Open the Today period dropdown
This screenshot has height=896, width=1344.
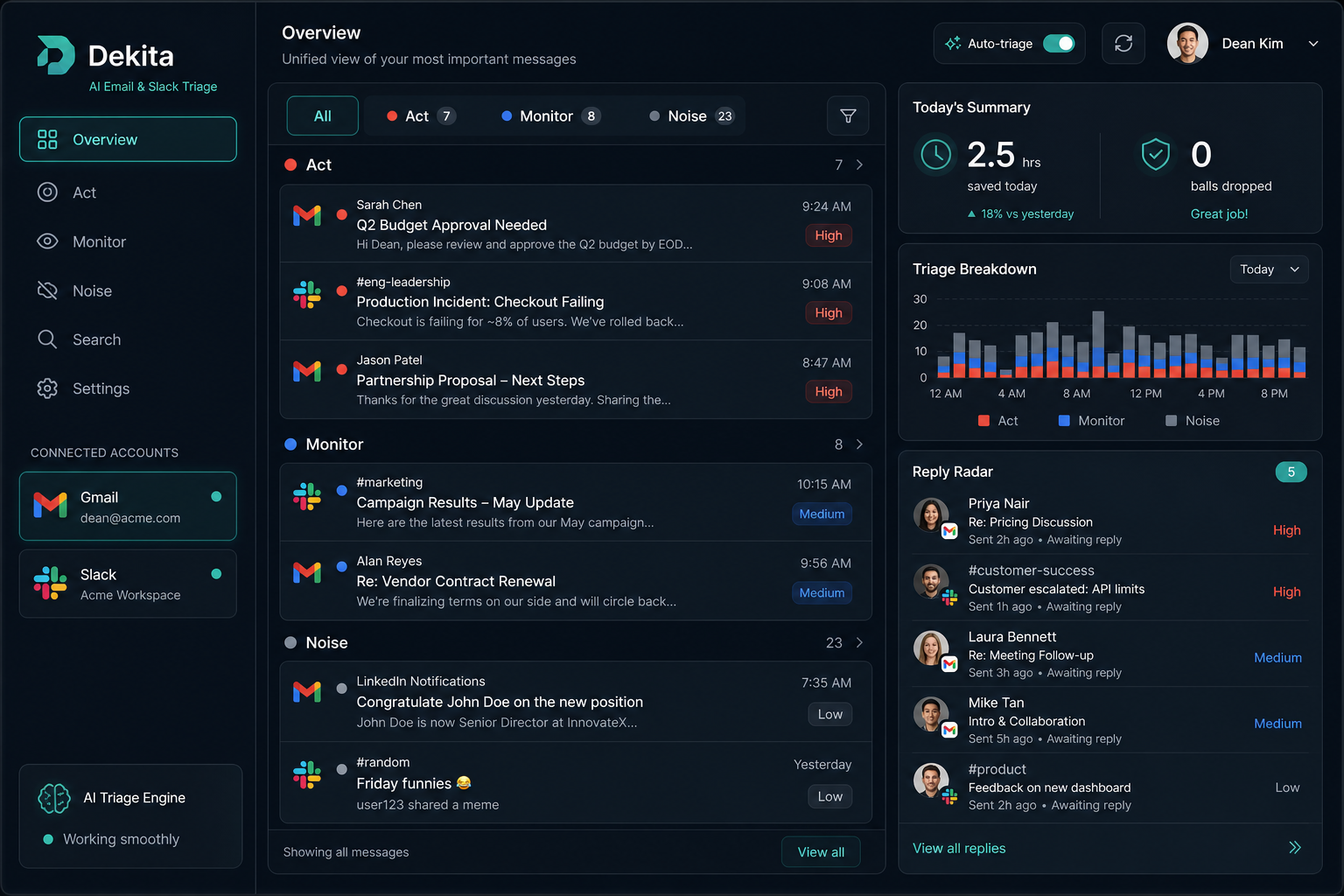[x=1269, y=269]
